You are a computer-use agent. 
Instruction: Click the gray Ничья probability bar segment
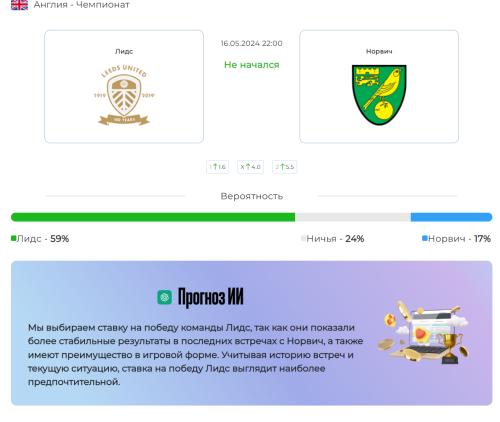point(353,217)
